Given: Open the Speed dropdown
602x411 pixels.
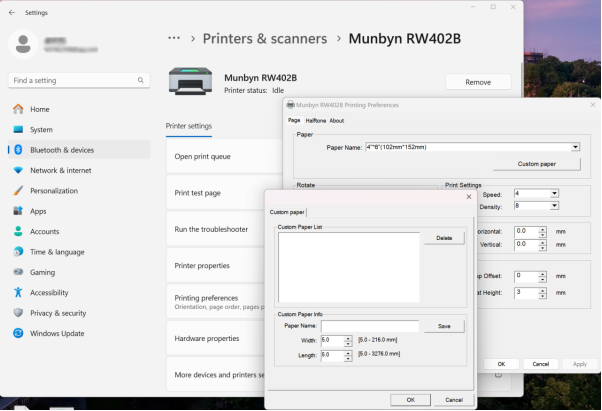Looking at the screenshot, I should [554, 194].
